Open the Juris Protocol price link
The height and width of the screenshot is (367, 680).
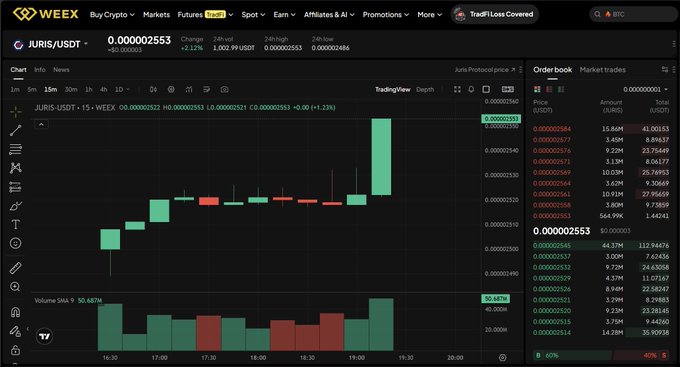point(485,69)
